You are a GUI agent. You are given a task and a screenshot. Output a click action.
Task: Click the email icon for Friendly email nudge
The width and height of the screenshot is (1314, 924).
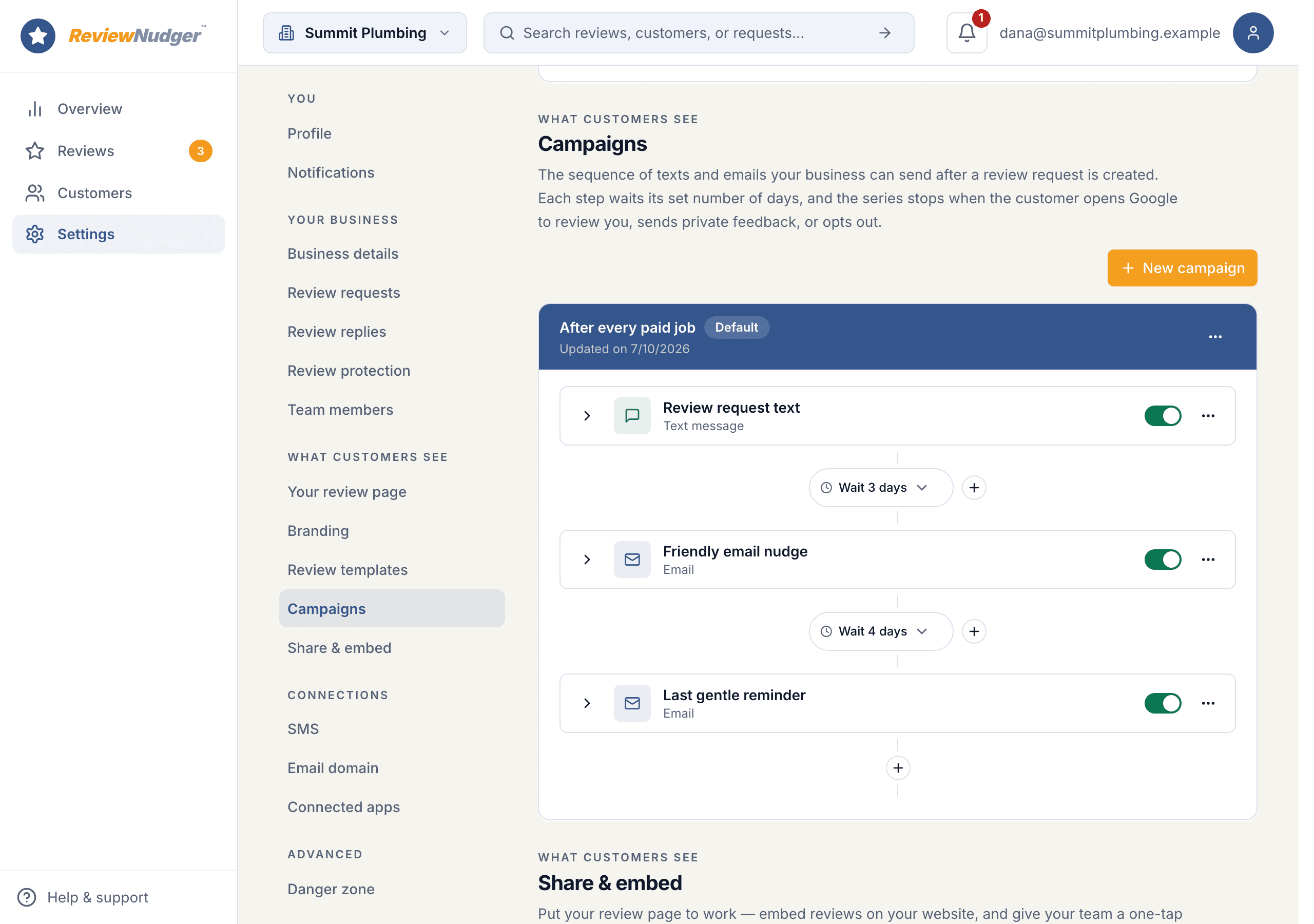[x=639, y=566]
